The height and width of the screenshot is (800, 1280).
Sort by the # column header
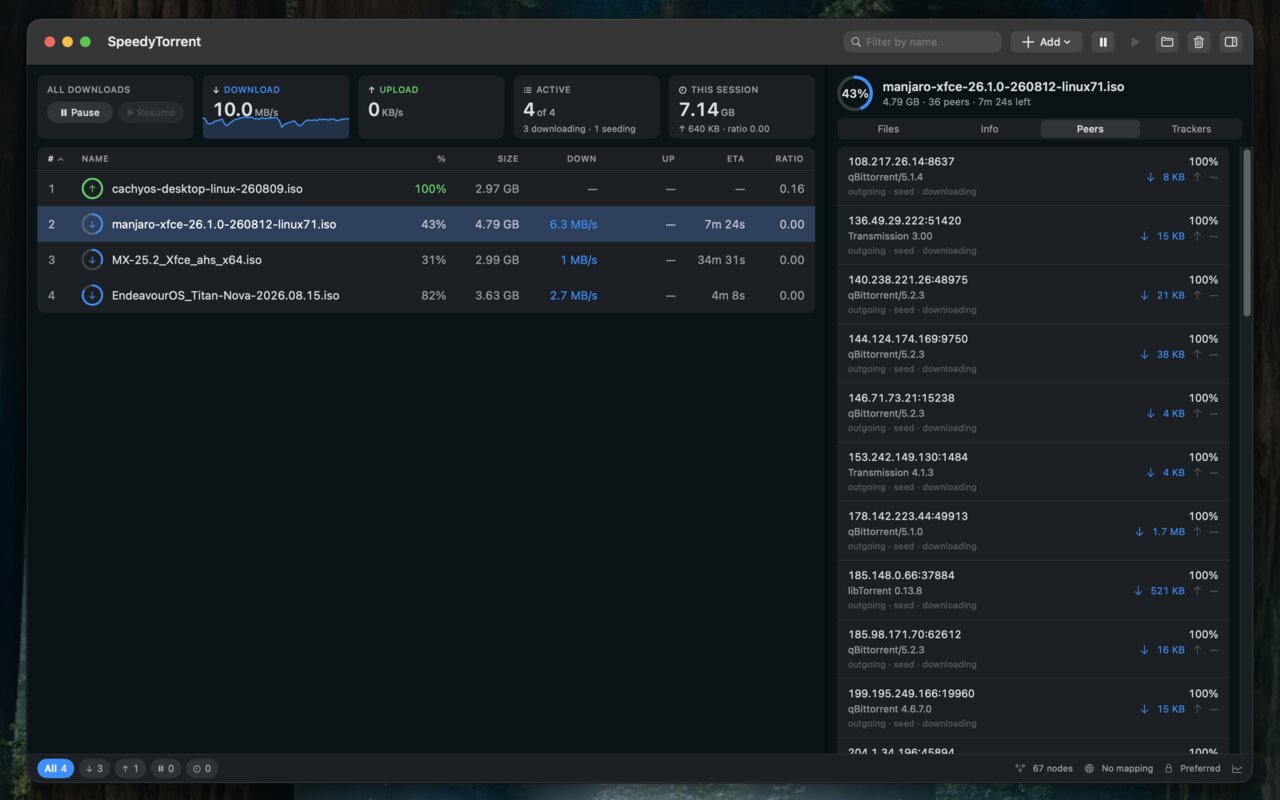point(55,159)
